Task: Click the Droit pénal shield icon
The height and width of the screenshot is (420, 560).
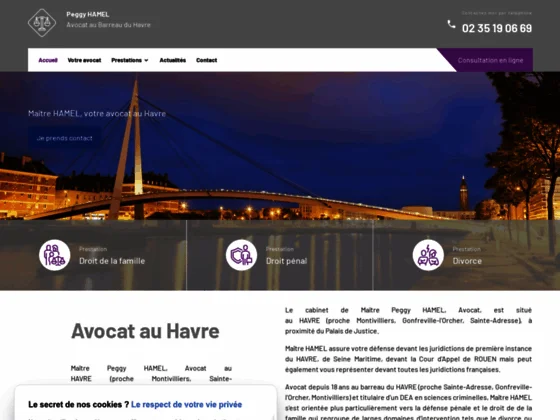Action: (241, 255)
